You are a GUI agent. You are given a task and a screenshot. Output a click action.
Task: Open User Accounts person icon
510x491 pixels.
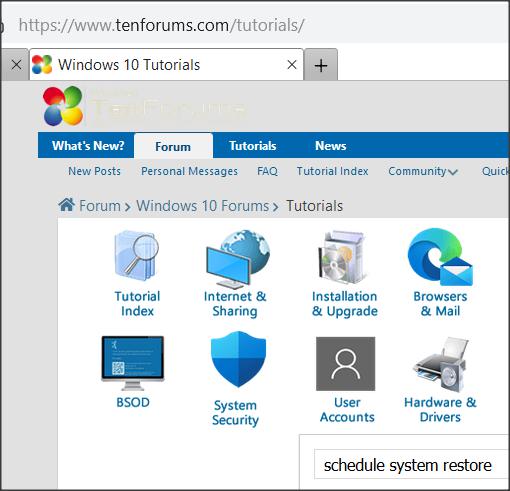tap(346, 364)
